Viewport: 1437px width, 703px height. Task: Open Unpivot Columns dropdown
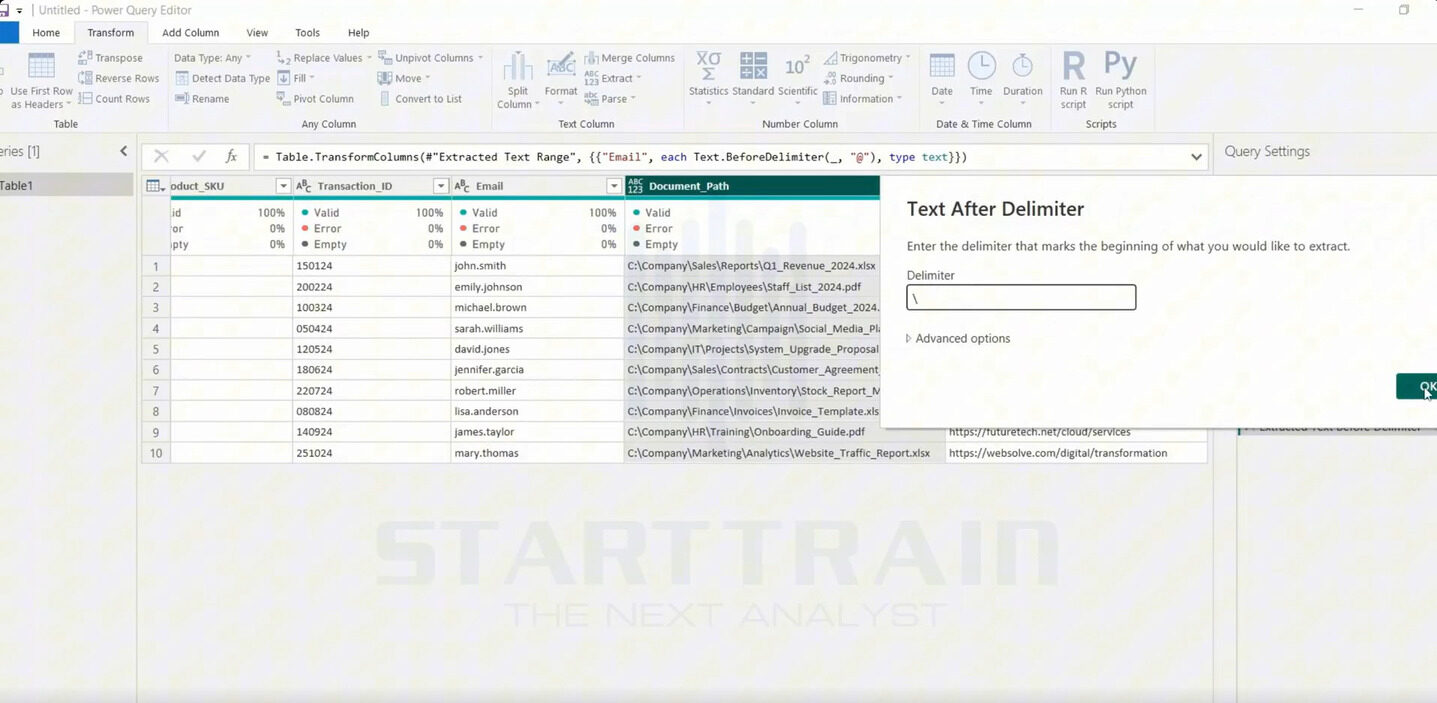[431, 58]
